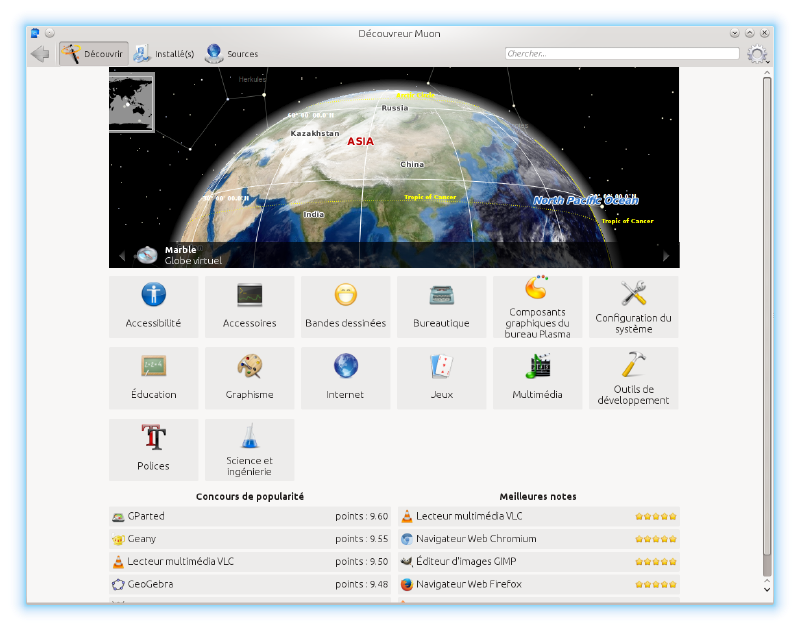Image resolution: width=800 pixels, height=631 pixels.
Task: Open the settings gear menu
Action: pos(757,54)
